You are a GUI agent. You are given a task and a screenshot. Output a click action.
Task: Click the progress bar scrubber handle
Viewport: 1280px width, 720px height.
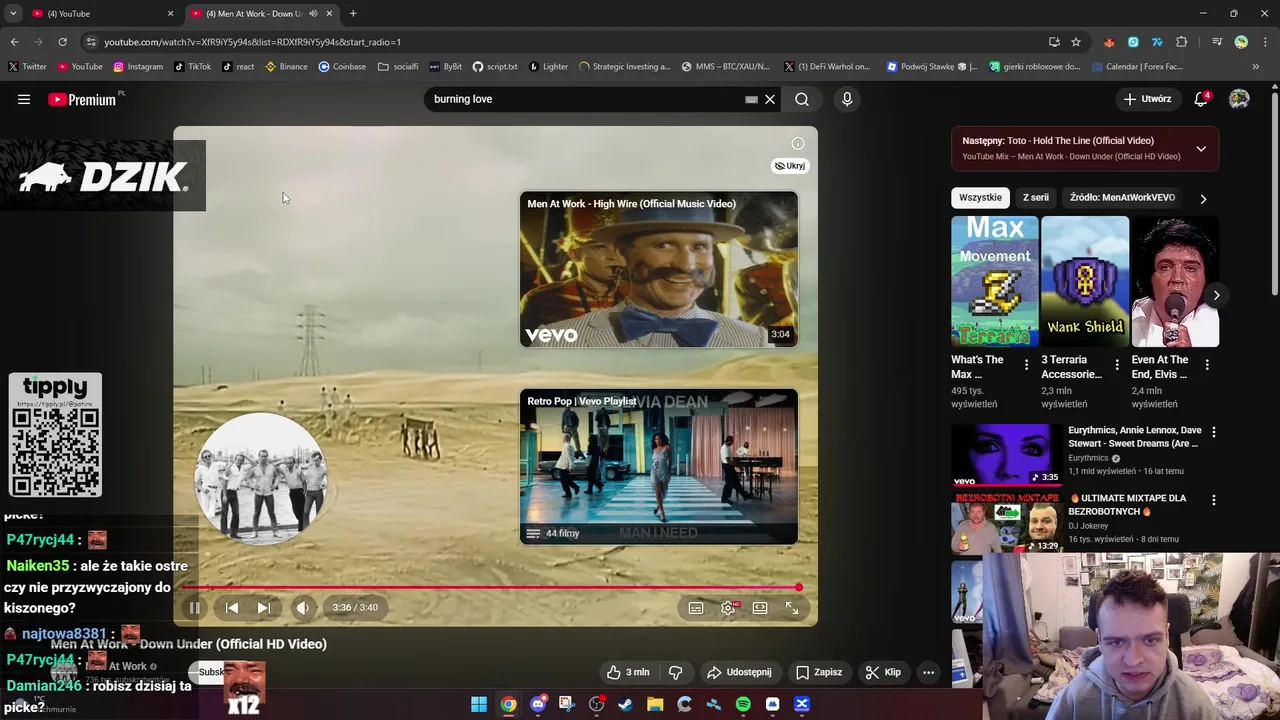tap(798, 587)
